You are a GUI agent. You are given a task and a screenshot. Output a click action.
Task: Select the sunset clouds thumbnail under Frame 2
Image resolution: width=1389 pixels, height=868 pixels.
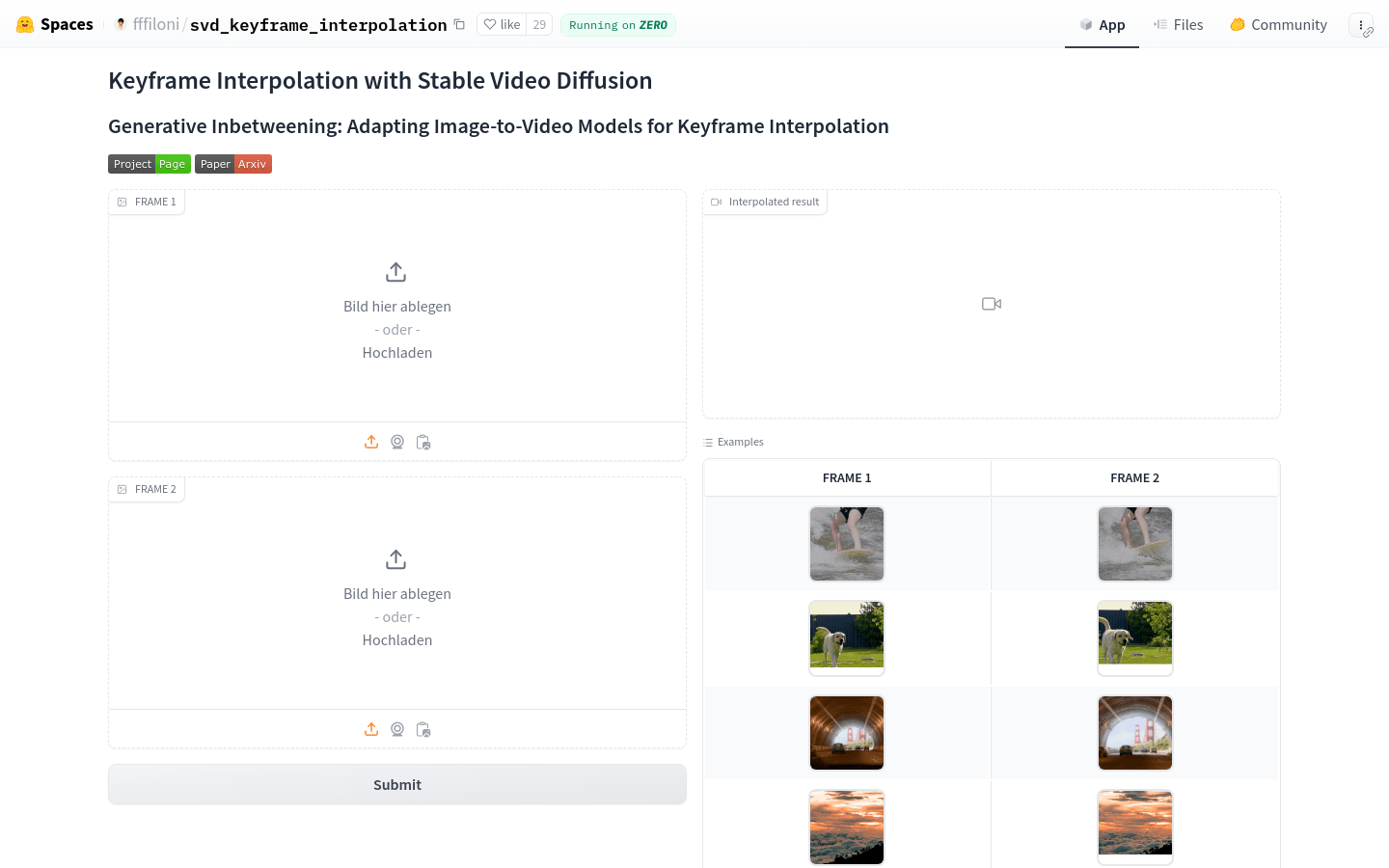coord(1135,827)
